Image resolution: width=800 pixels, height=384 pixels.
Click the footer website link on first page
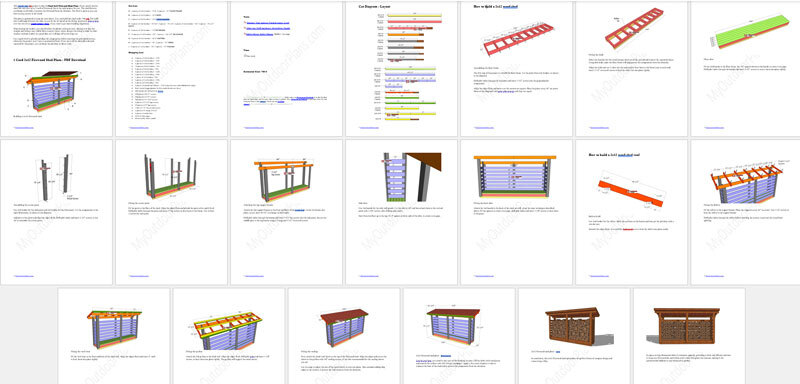23,127
